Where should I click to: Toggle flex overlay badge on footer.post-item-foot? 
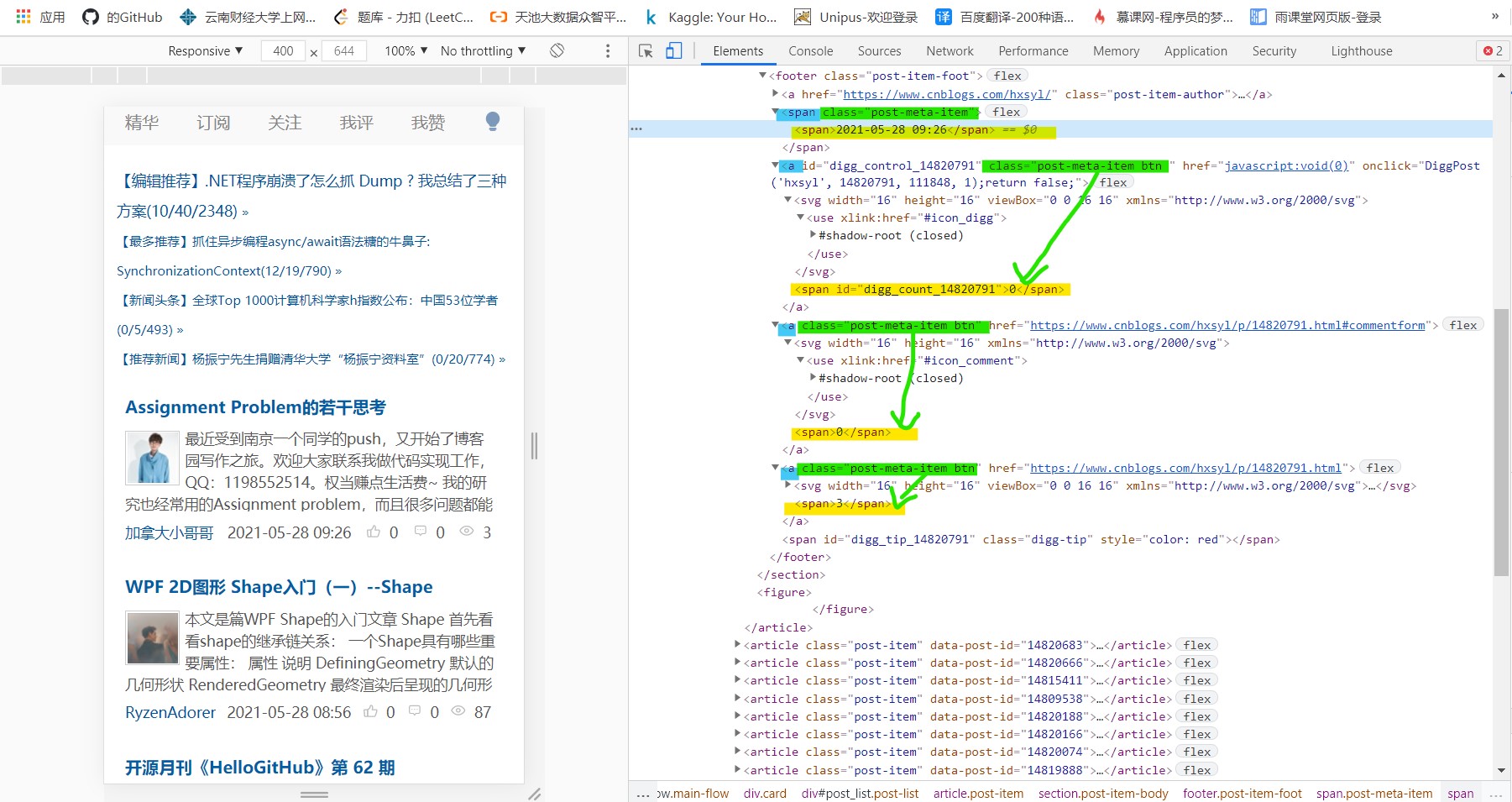(1007, 76)
